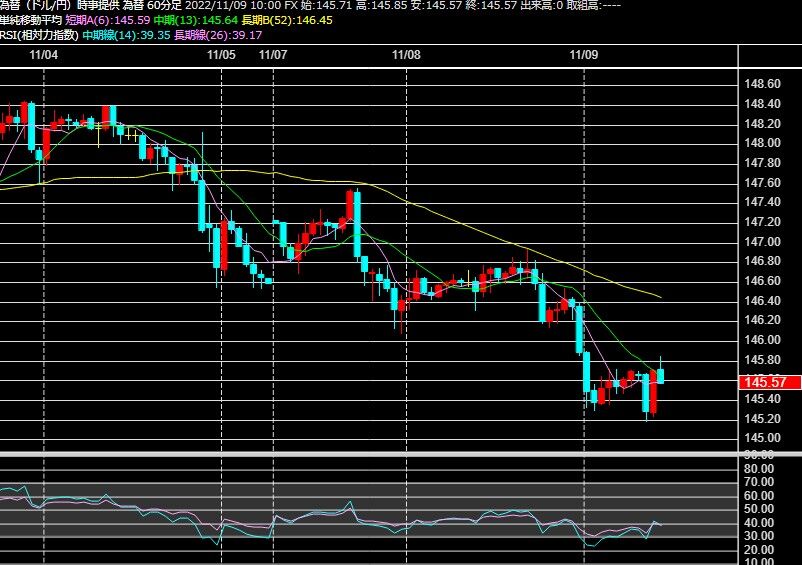Click the 長期B(52):146.45 moving average label
This screenshot has width=802, height=565.
pyautogui.click(x=287, y=20)
